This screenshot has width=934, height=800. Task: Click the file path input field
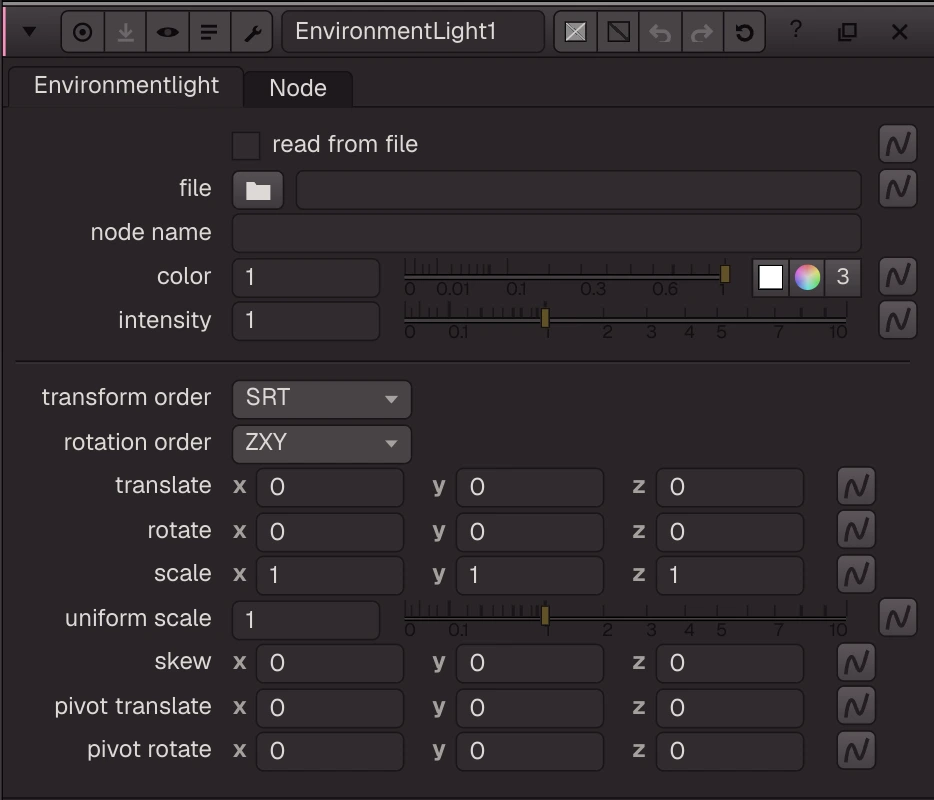click(x=578, y=190)
